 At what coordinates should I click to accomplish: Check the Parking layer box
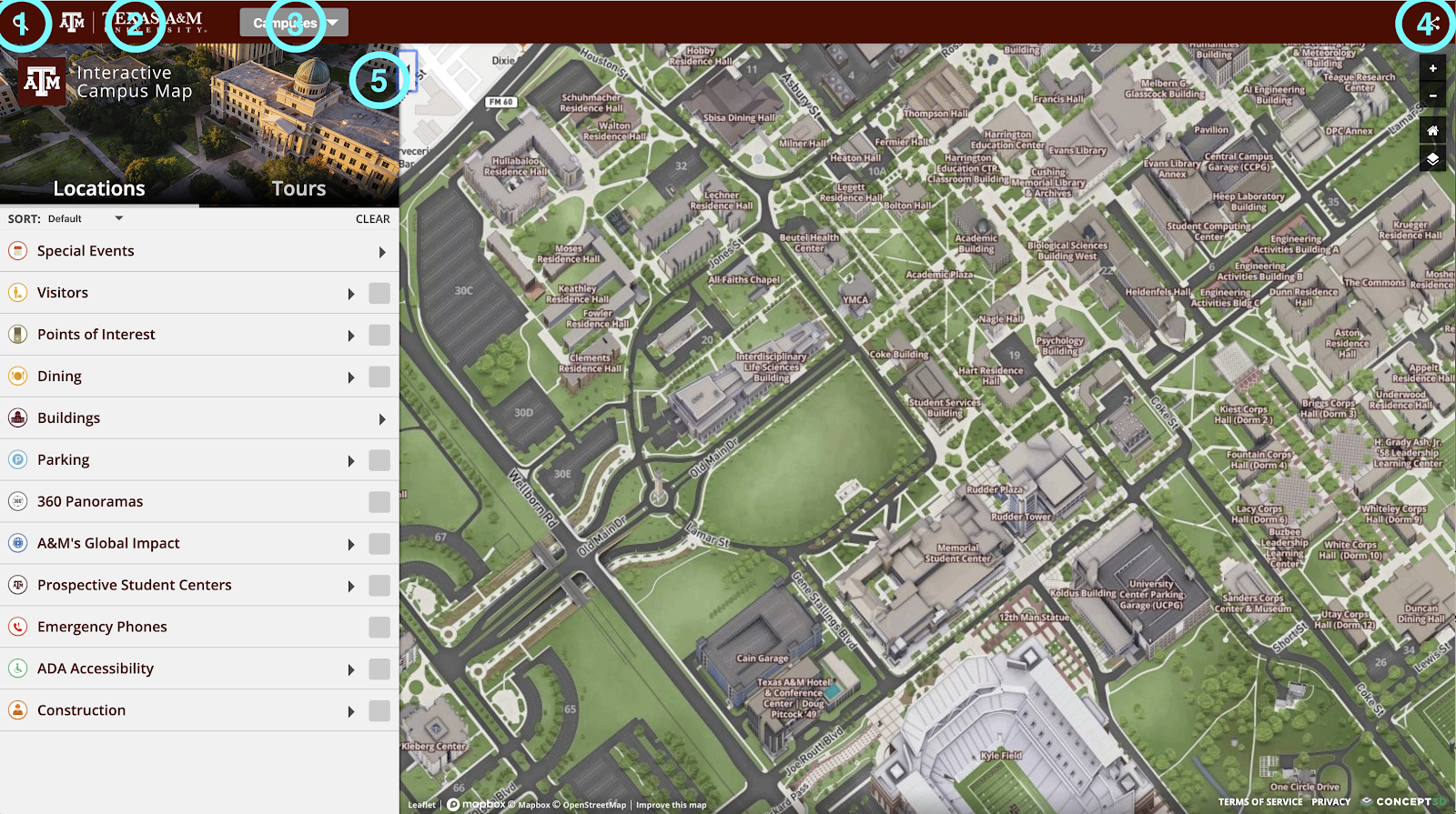tap(379, 460)
